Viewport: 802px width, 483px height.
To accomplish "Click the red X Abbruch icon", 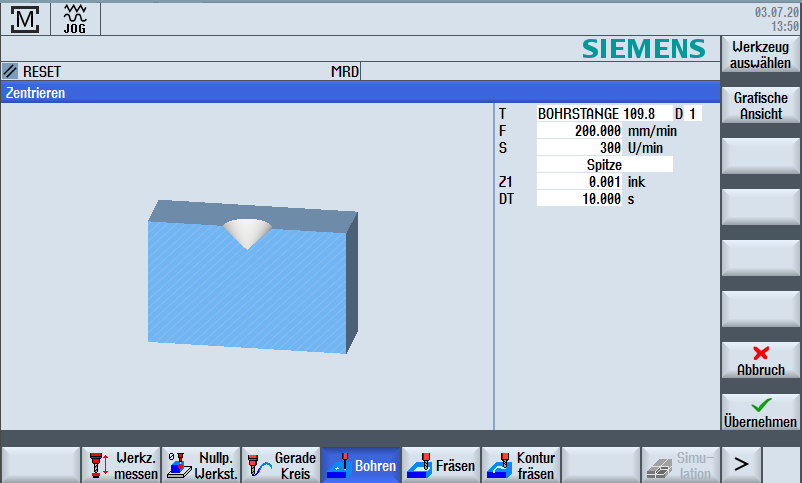I will click(x=761, y=353).
